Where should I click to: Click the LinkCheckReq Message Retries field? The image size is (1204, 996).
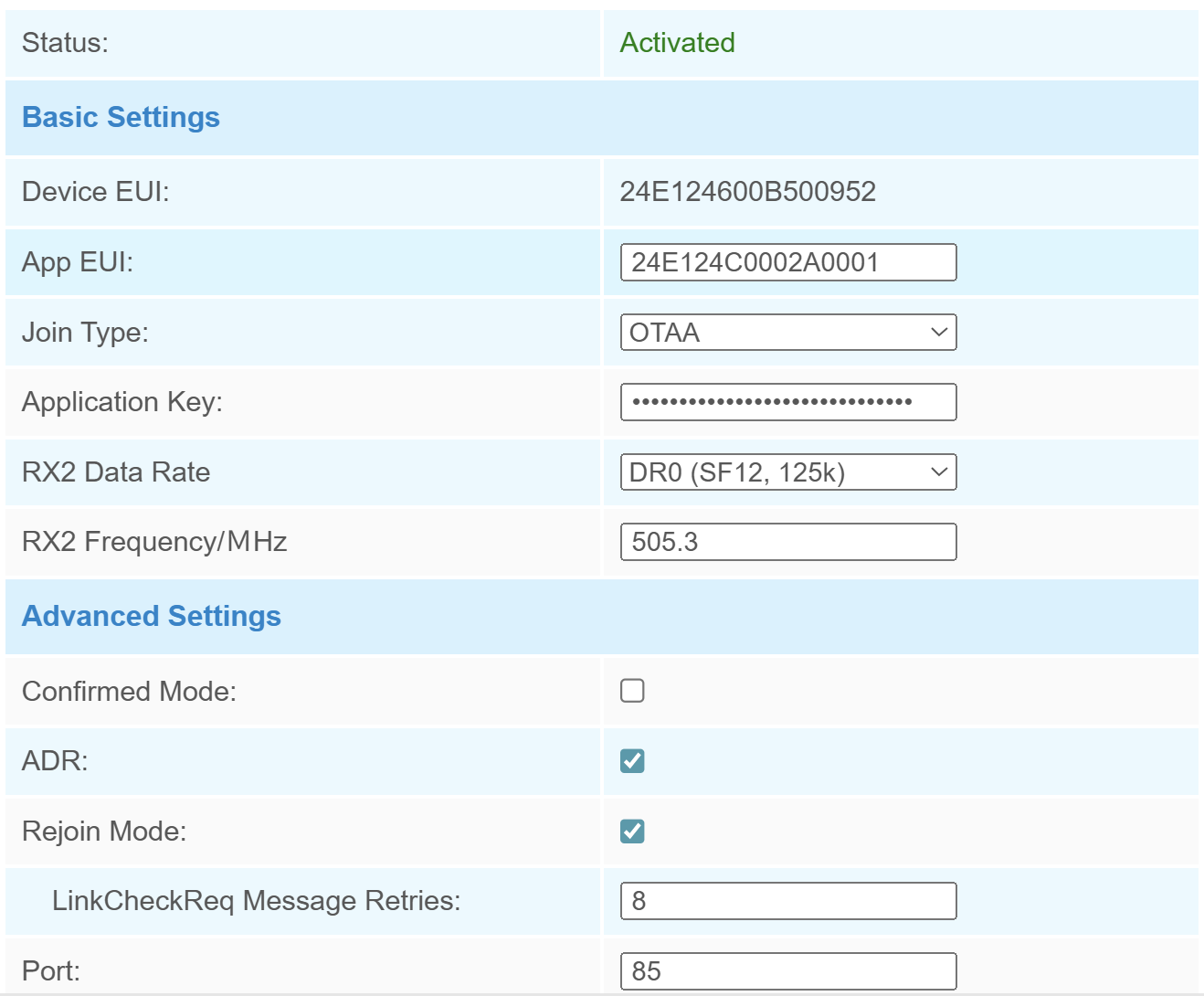pyautogui.click(x=787, y=901)
